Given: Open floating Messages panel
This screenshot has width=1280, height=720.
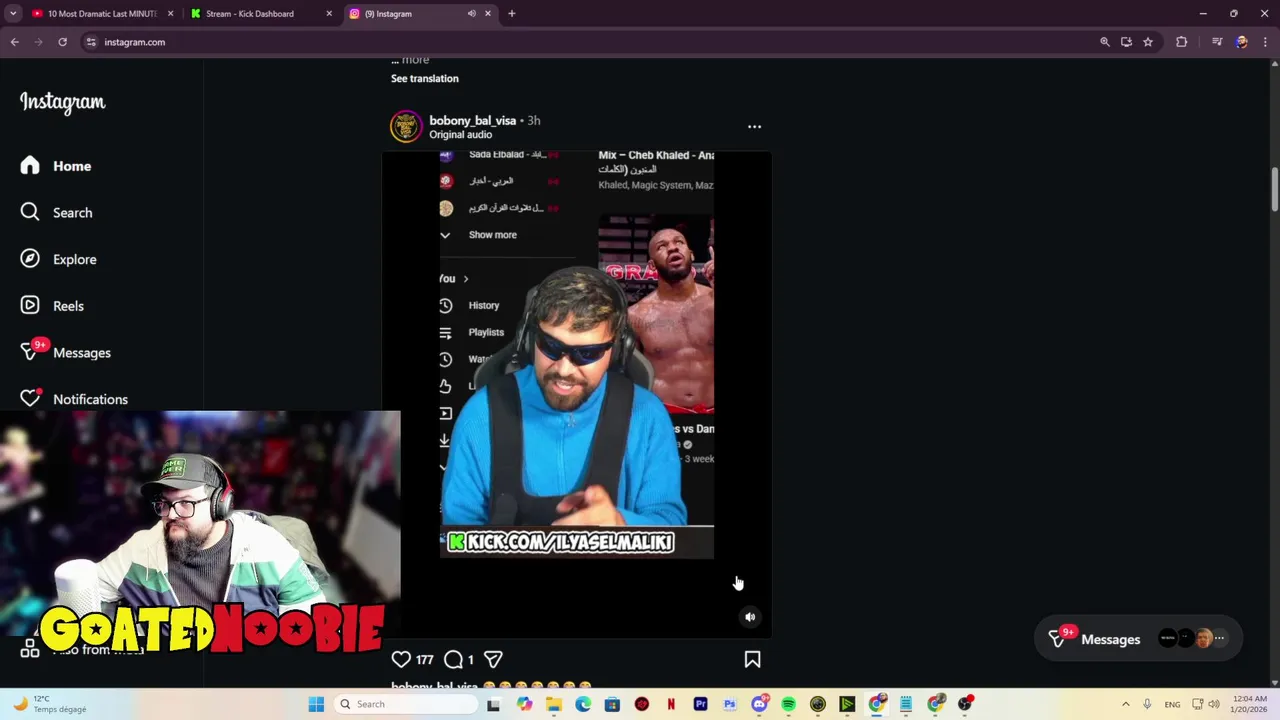Looking at the screenshot, I should pyautogui.click(x=1138, y=639).
